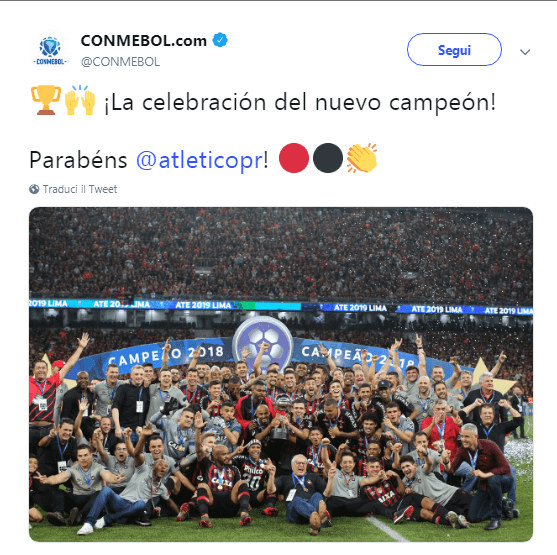Click the trophy held by players in photo
Viewport: 557px width, 555px height.
pyautogui.click(x=281, y=419)
